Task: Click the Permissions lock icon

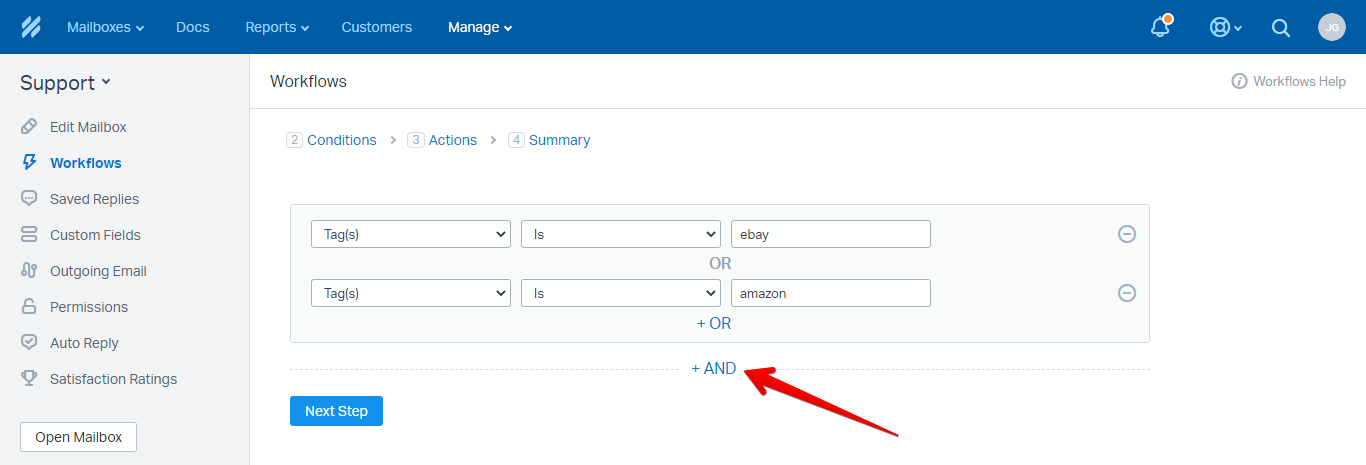Action: click(x=30, y=307)
